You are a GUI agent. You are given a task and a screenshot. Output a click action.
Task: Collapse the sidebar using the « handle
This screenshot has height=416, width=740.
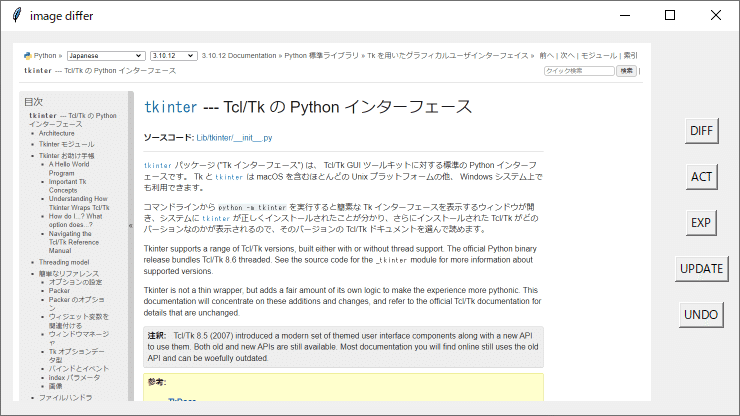(x=131, y=226)
